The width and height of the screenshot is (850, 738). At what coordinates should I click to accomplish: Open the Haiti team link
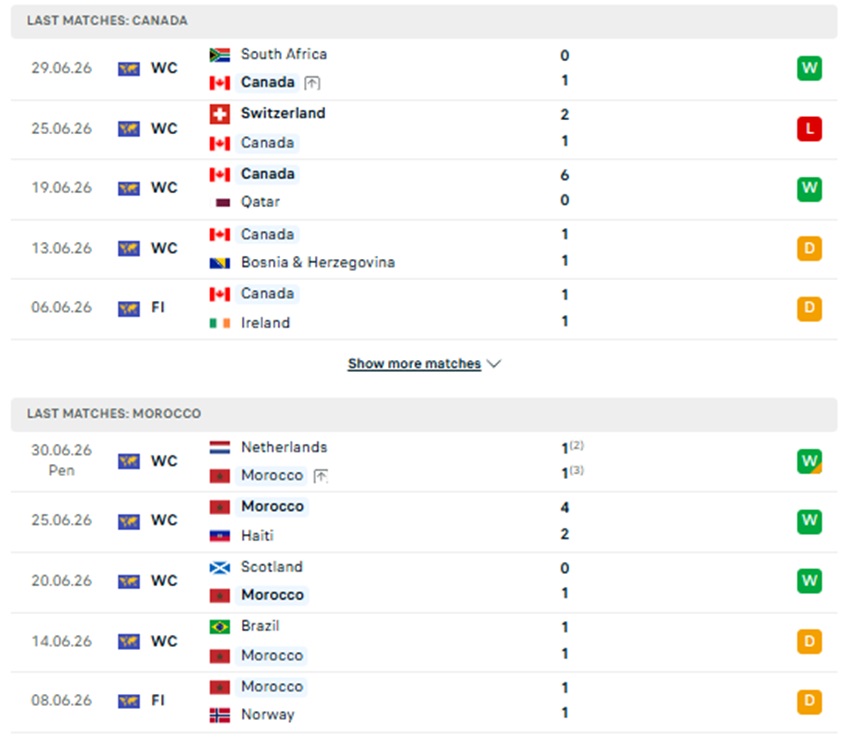coord(257,536)
